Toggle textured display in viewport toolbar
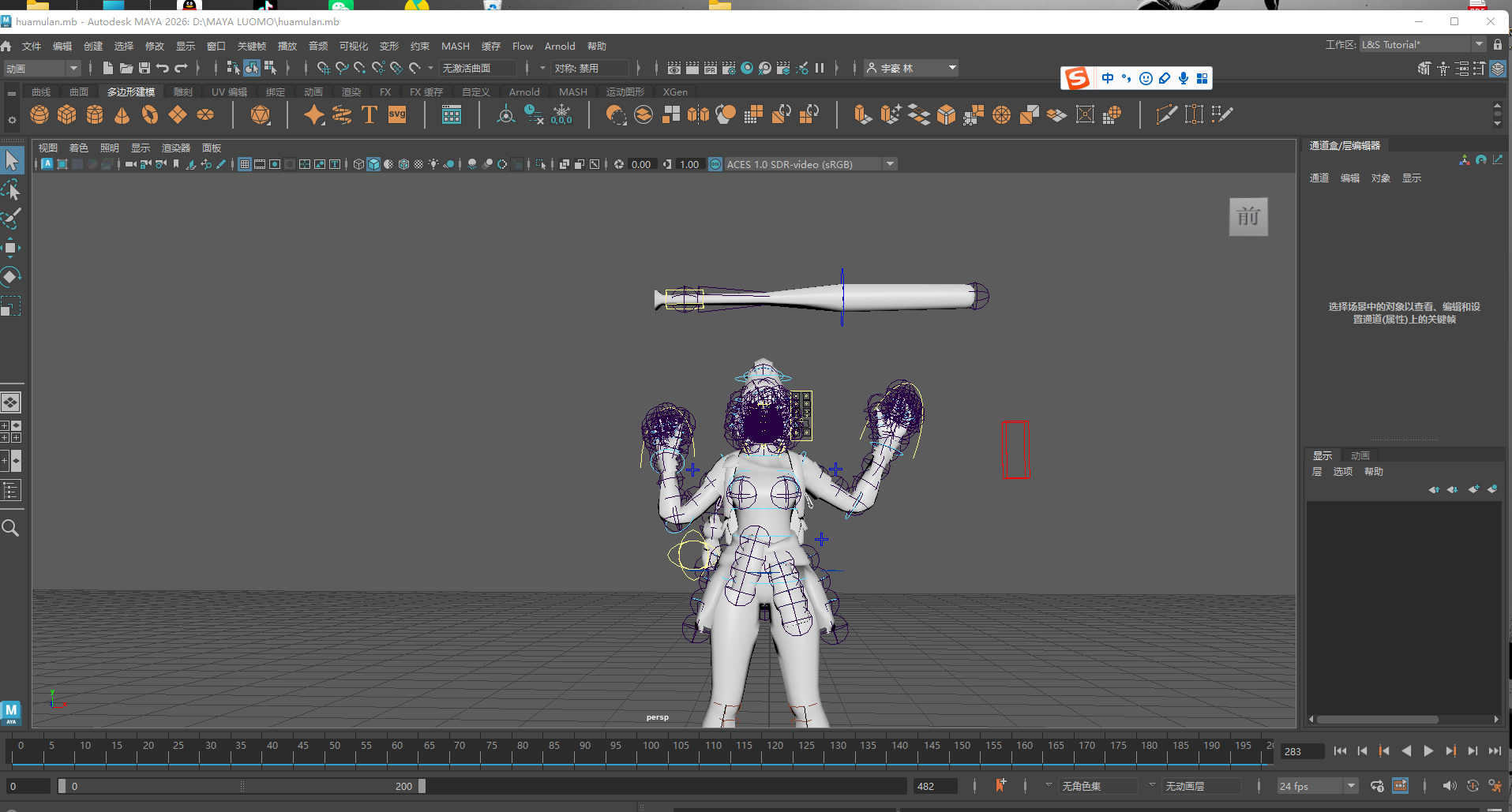The height and width of the screenshot is (812, 1512). point(418,164)
